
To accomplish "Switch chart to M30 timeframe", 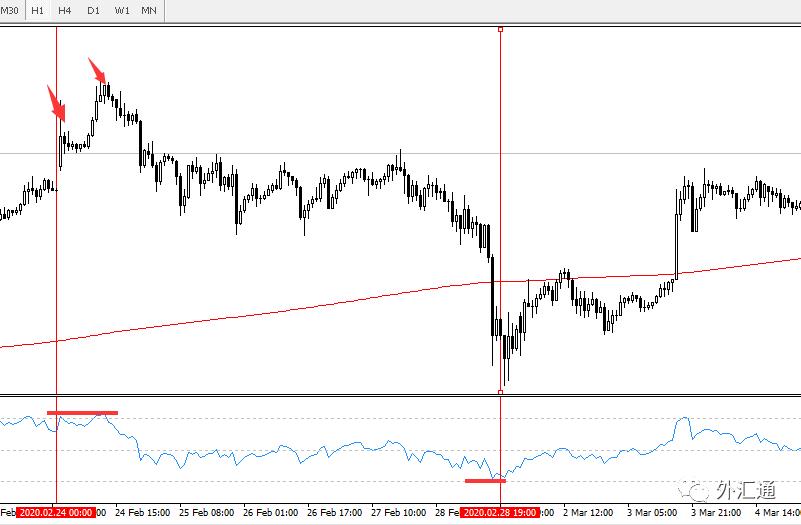I will pyautogui.click(x=10, y=10).
